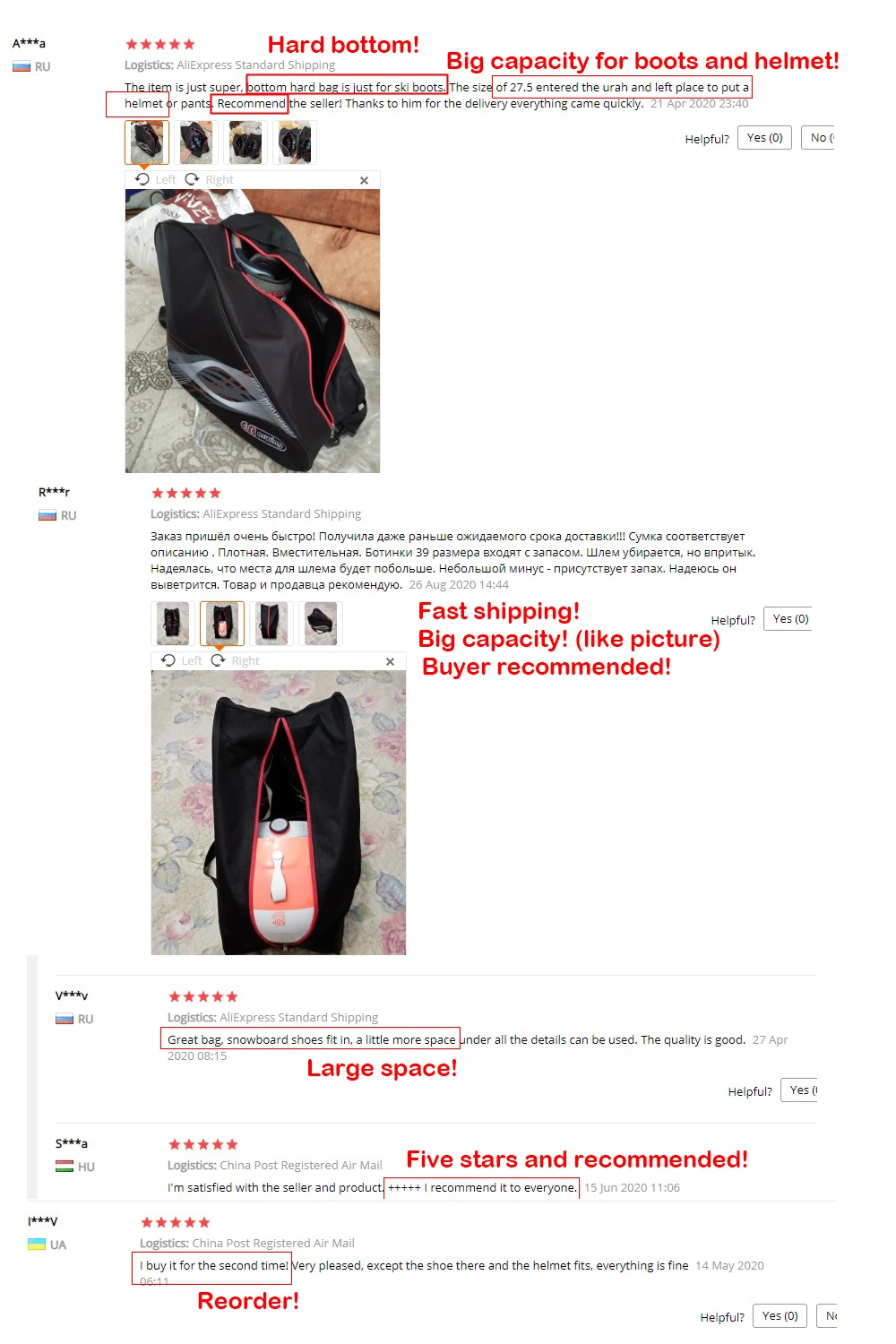This screenshot has width=896, height=1344.
Task: Select third thumbnail in R***r's review
Action: [x=271, y=624]
